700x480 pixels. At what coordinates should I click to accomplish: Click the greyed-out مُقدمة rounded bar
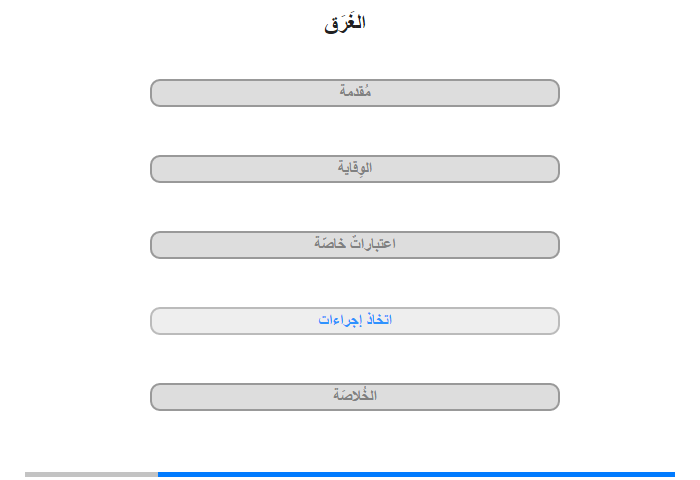[354, 93]
